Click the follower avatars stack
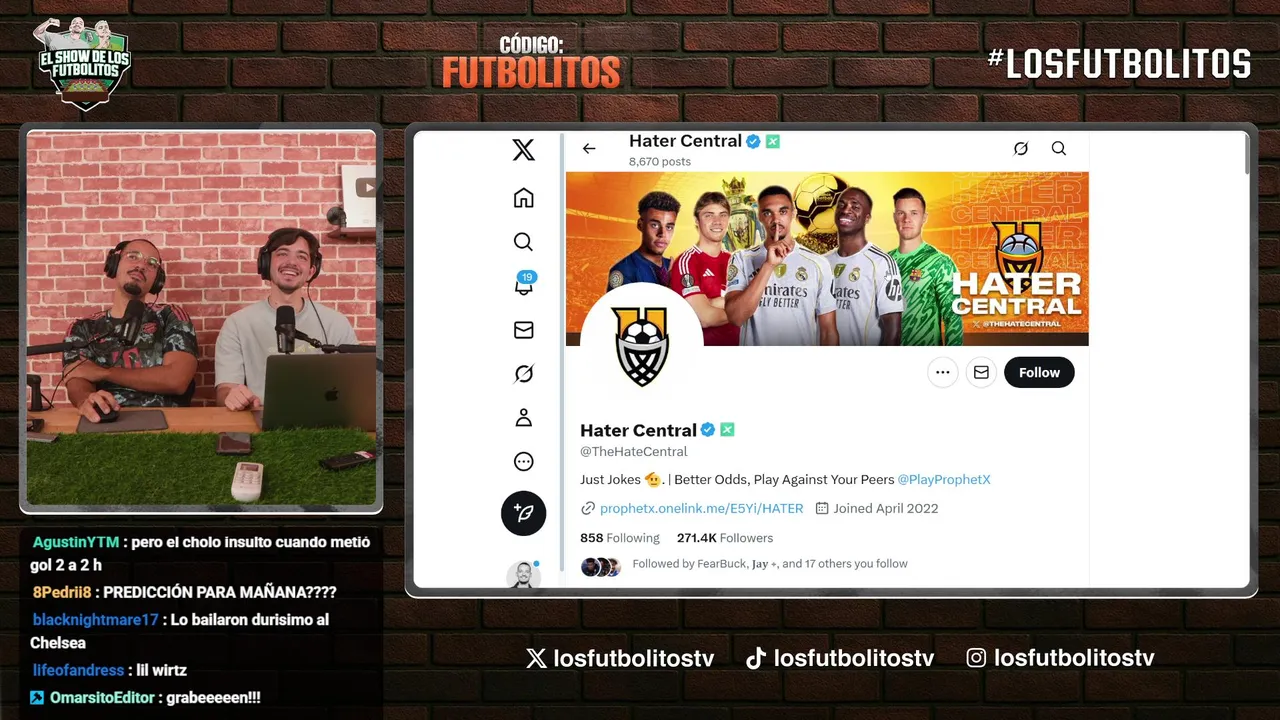 point(601,567)
